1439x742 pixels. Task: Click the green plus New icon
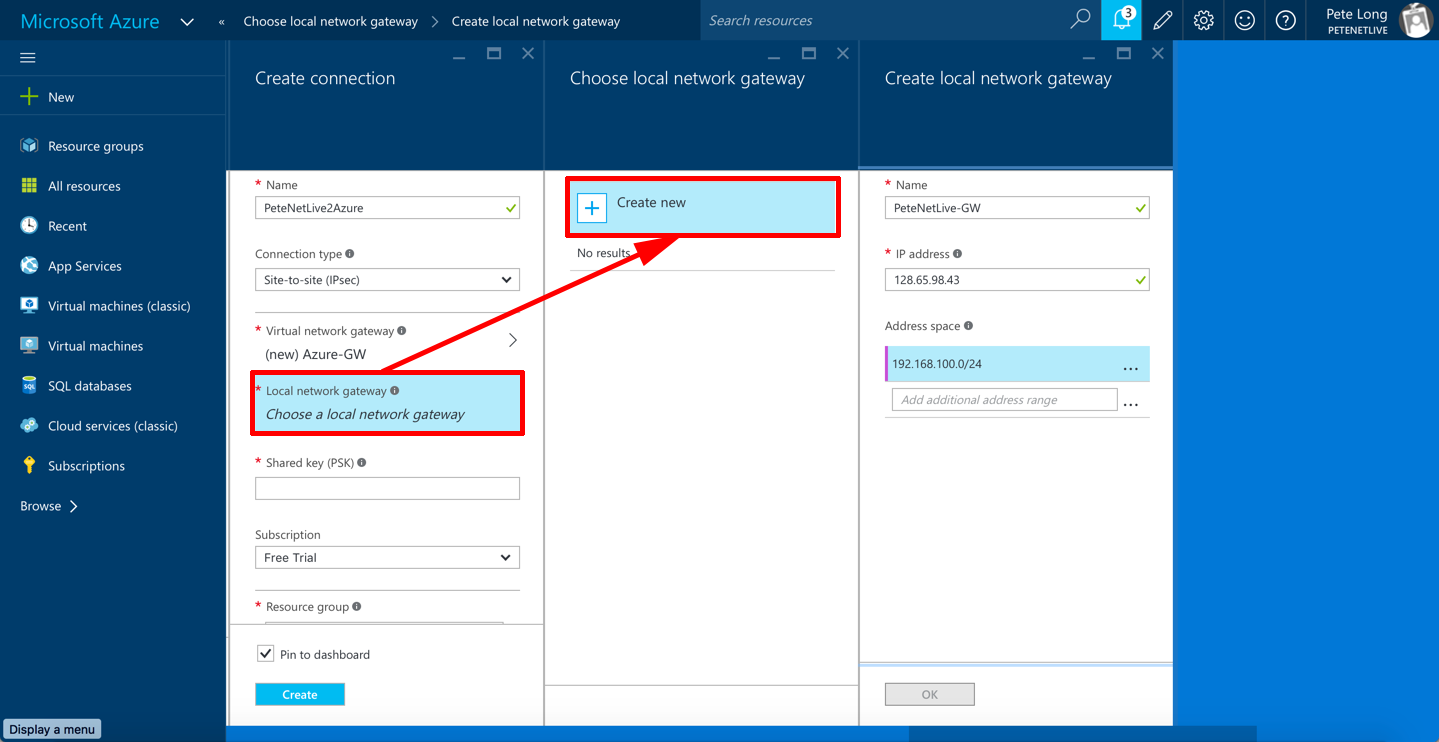[29, 97]
